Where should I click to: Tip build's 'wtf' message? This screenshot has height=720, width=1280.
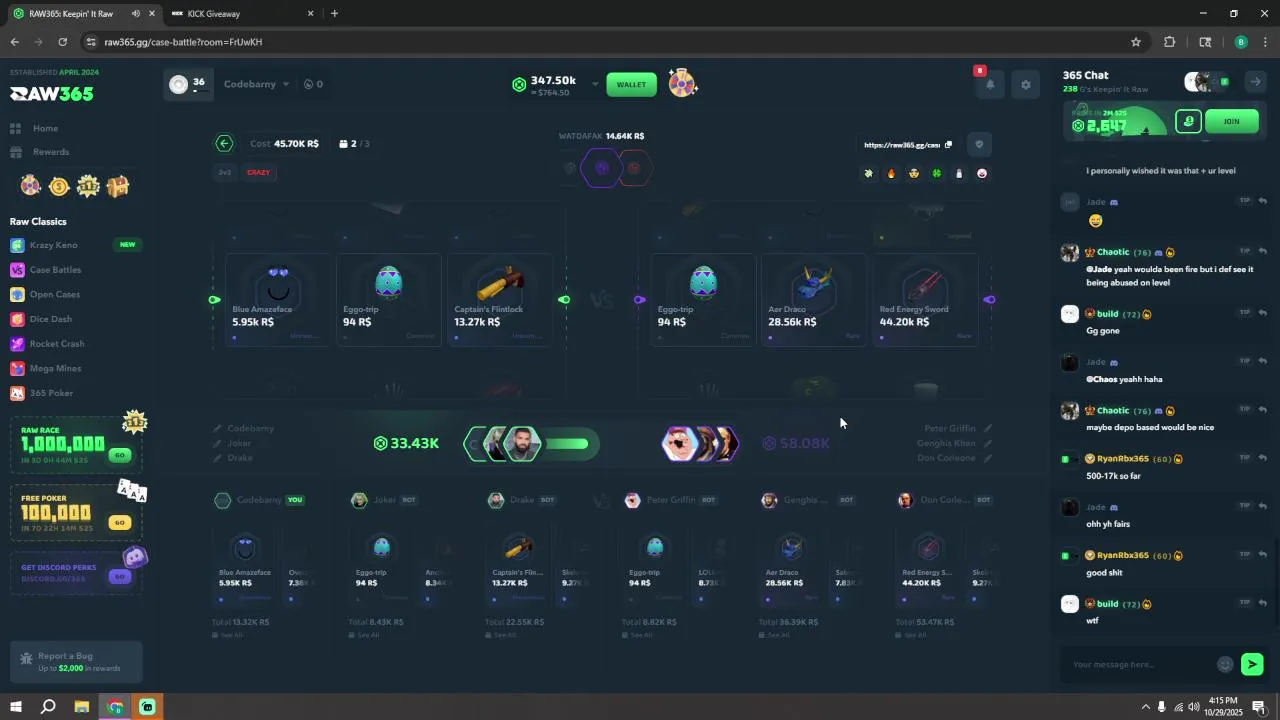click(x=1245, y=602)
